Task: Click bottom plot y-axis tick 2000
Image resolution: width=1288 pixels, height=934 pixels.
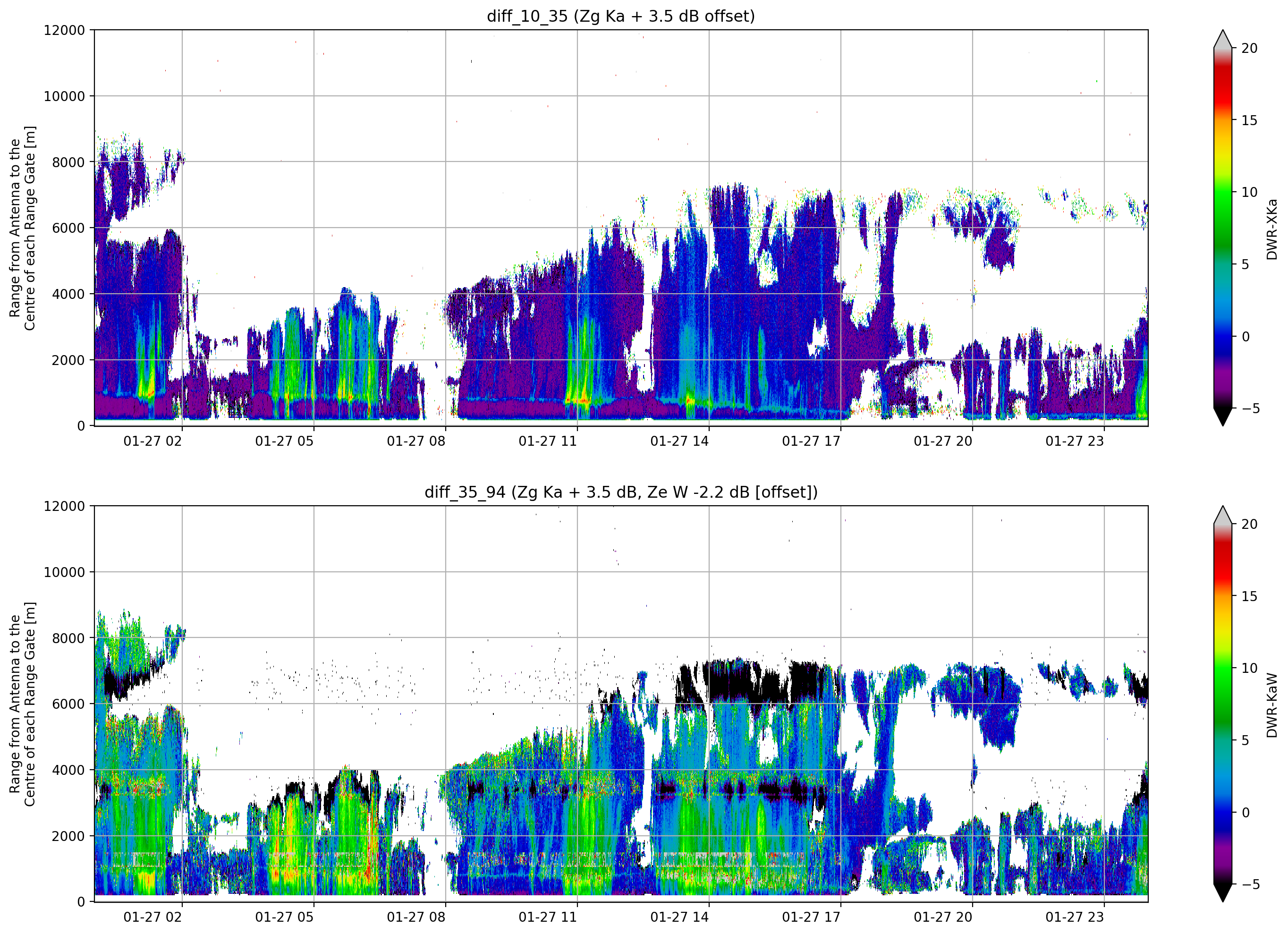Action: pyautogui.click(x=69, y=836)
